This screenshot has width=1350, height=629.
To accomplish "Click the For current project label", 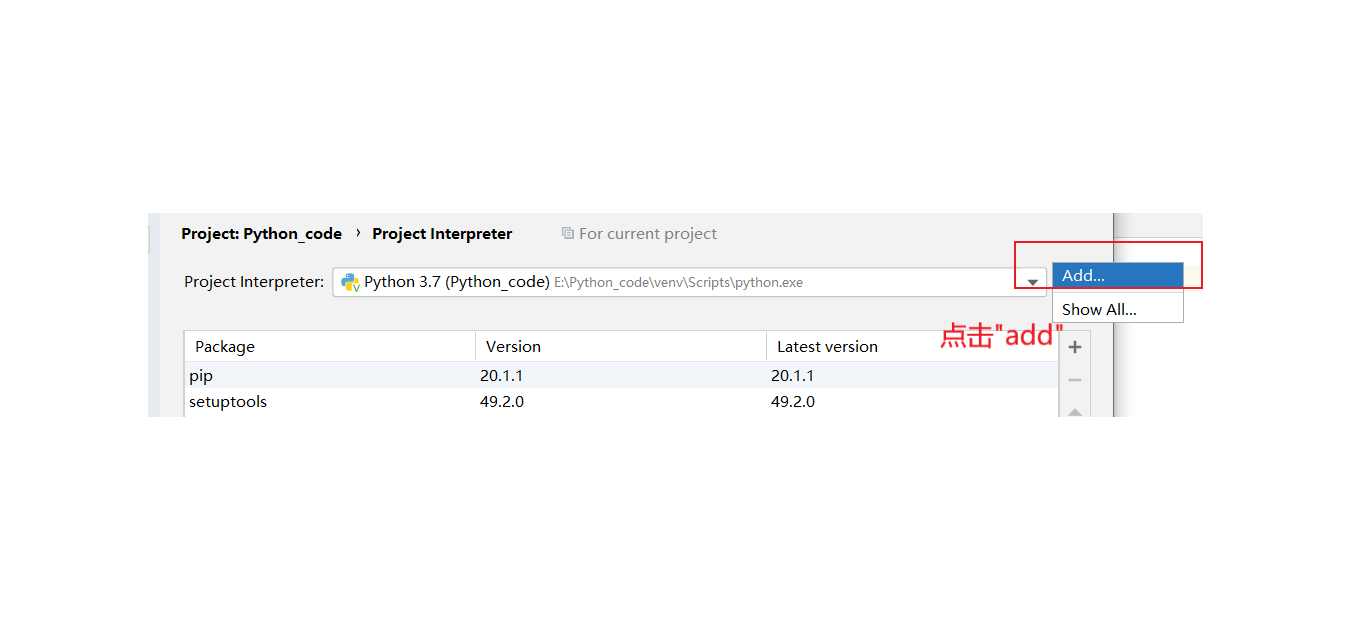I will pos(648,233).
